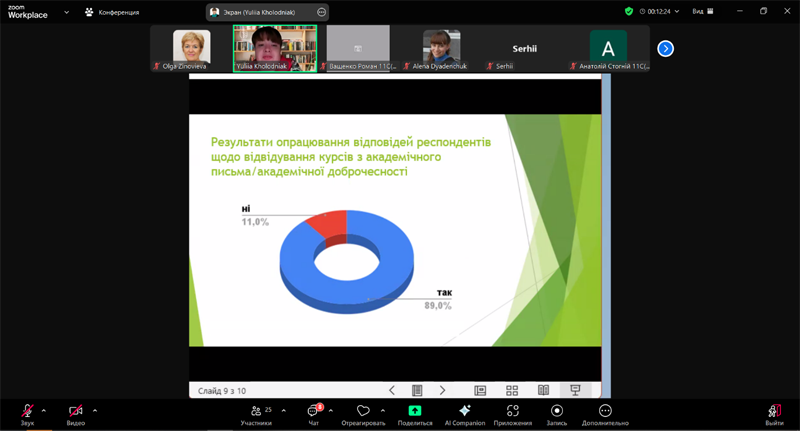Viewport: 800px width, 431px height.
Task: Show more participants with blue arrow
Action: pyautogui.click(x=665, y=49)
